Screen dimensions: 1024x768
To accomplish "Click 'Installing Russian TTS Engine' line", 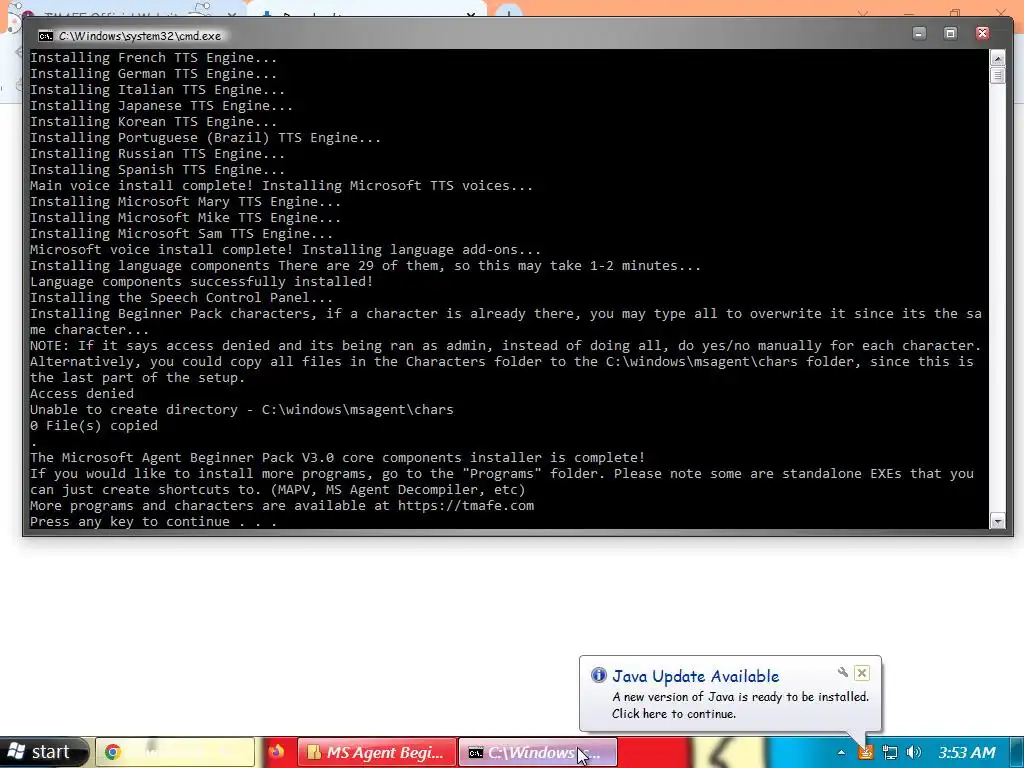I will [157, 154].
